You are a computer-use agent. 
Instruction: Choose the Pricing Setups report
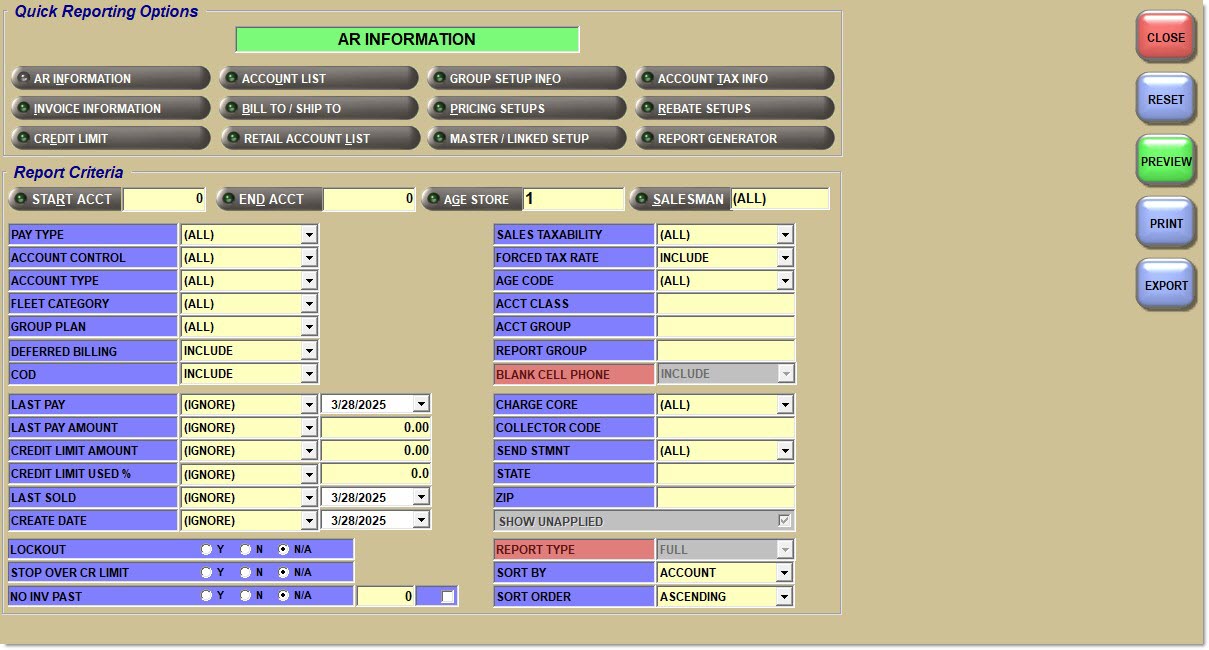tap(526, 109)
